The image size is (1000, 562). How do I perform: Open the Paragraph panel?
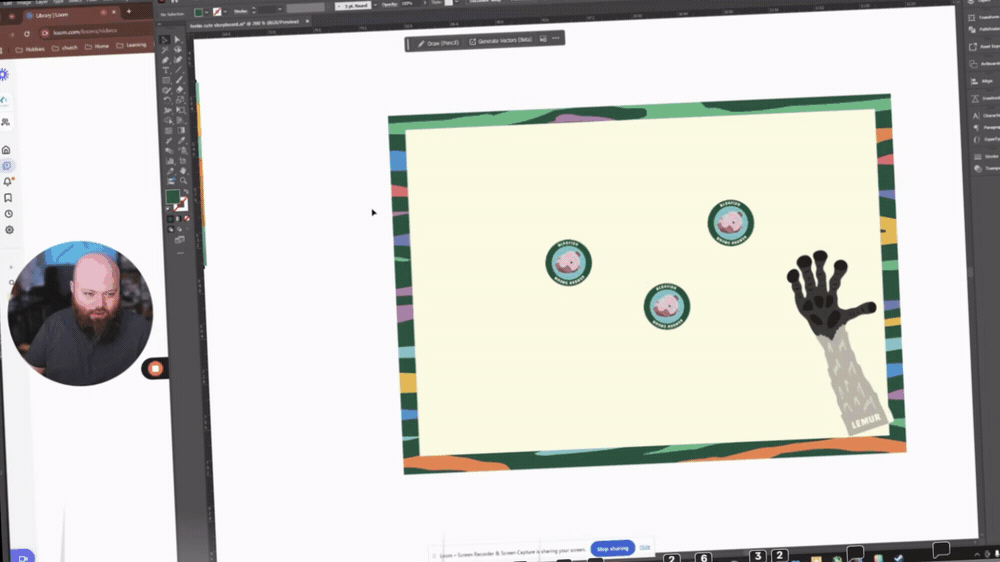pyautogui.click(x=985, y=128)
